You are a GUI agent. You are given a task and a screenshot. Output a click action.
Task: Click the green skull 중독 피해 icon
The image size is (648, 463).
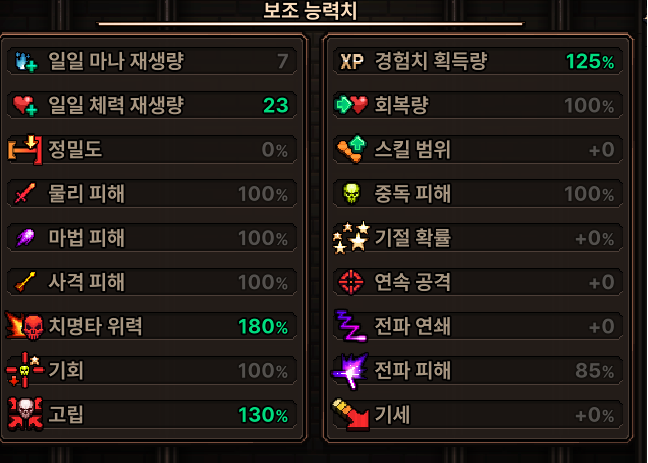(x=351, y=193)
